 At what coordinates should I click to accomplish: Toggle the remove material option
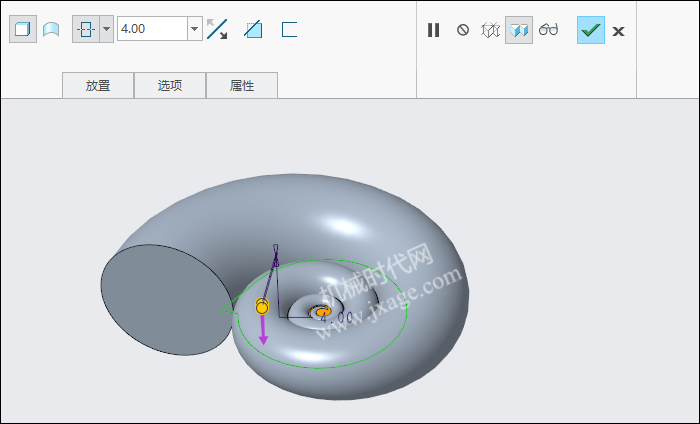[x=253, y=29]
